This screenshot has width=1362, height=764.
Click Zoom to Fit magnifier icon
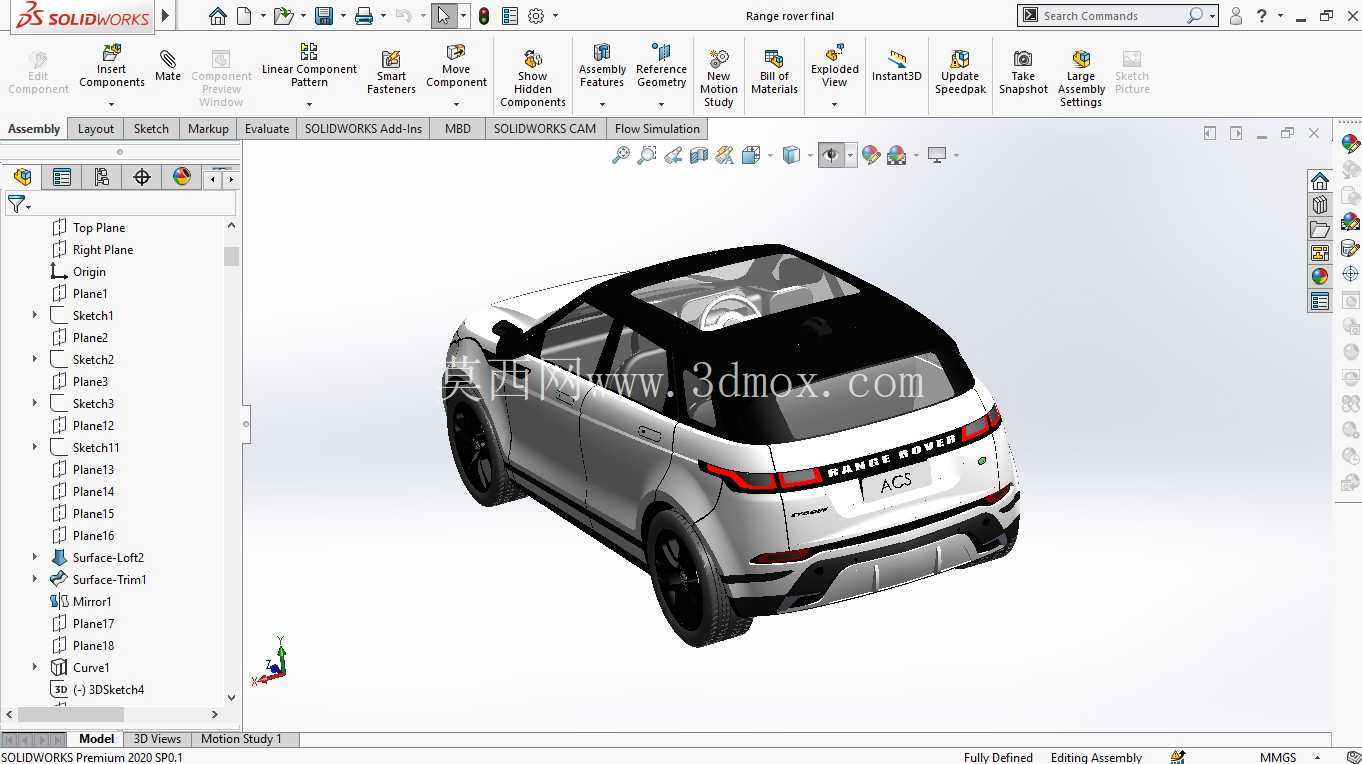(x=621, y=155)
